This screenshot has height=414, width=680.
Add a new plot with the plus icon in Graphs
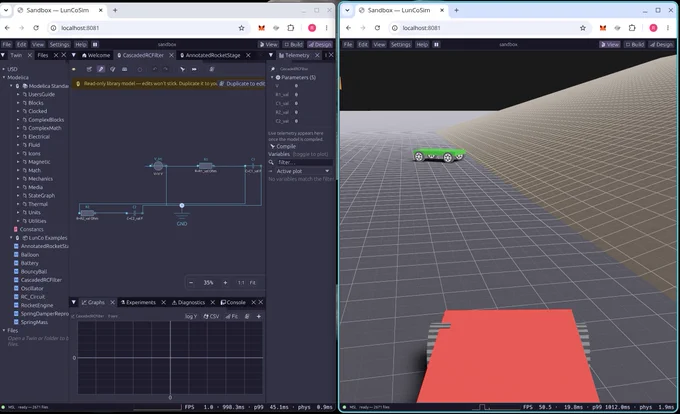[x=258, y=316]
